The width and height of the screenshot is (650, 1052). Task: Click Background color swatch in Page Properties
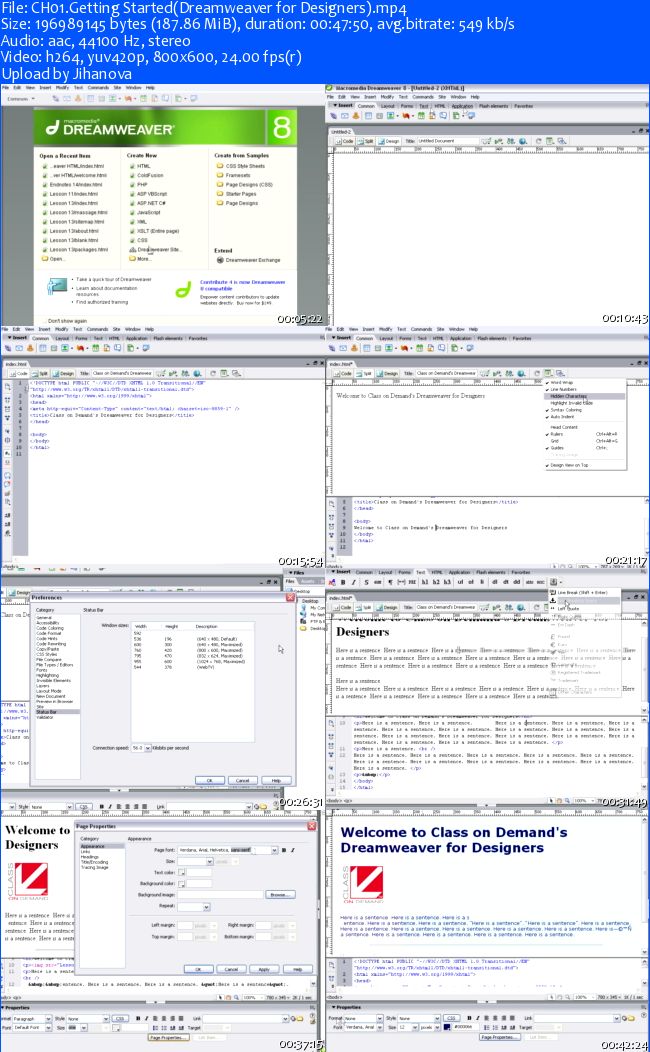click(181, 884)
